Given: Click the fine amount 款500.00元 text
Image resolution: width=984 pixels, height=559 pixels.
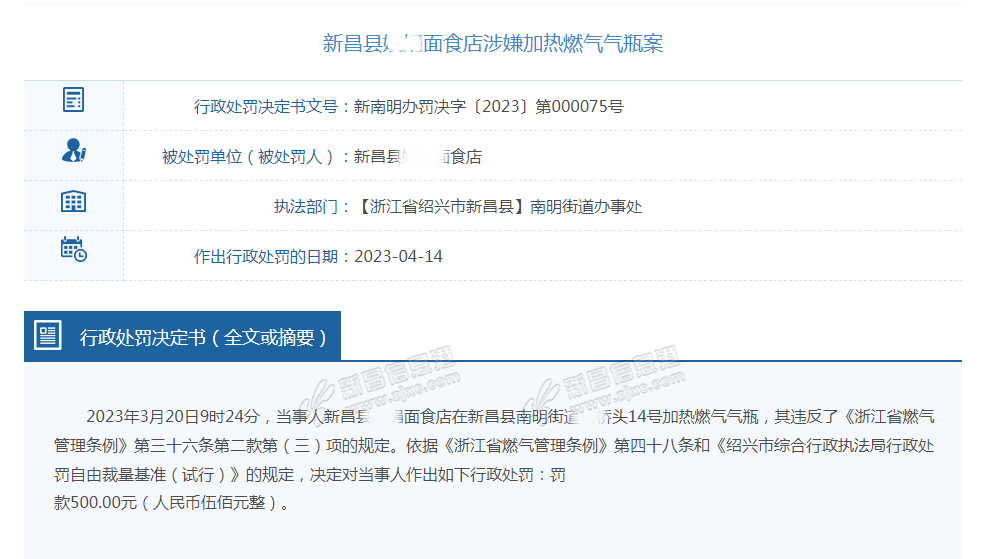Looking at the screenshot, I should pyautogui.click(x=96, y=503).
